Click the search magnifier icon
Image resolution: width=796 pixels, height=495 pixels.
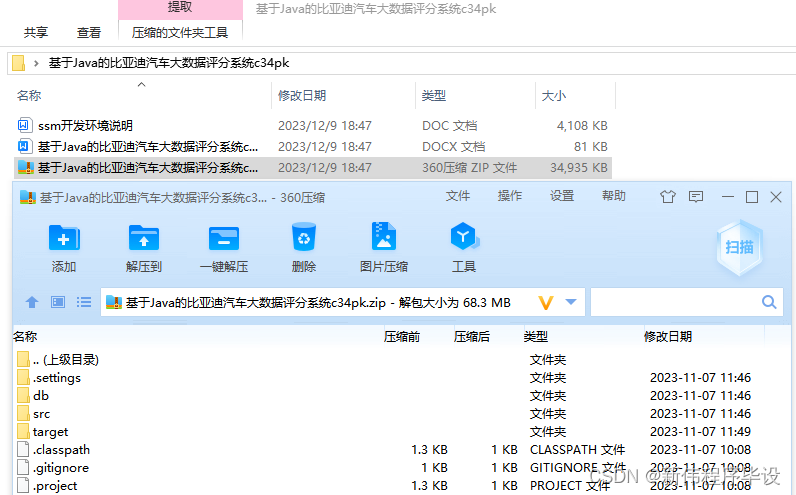click(x=769, y=303)
